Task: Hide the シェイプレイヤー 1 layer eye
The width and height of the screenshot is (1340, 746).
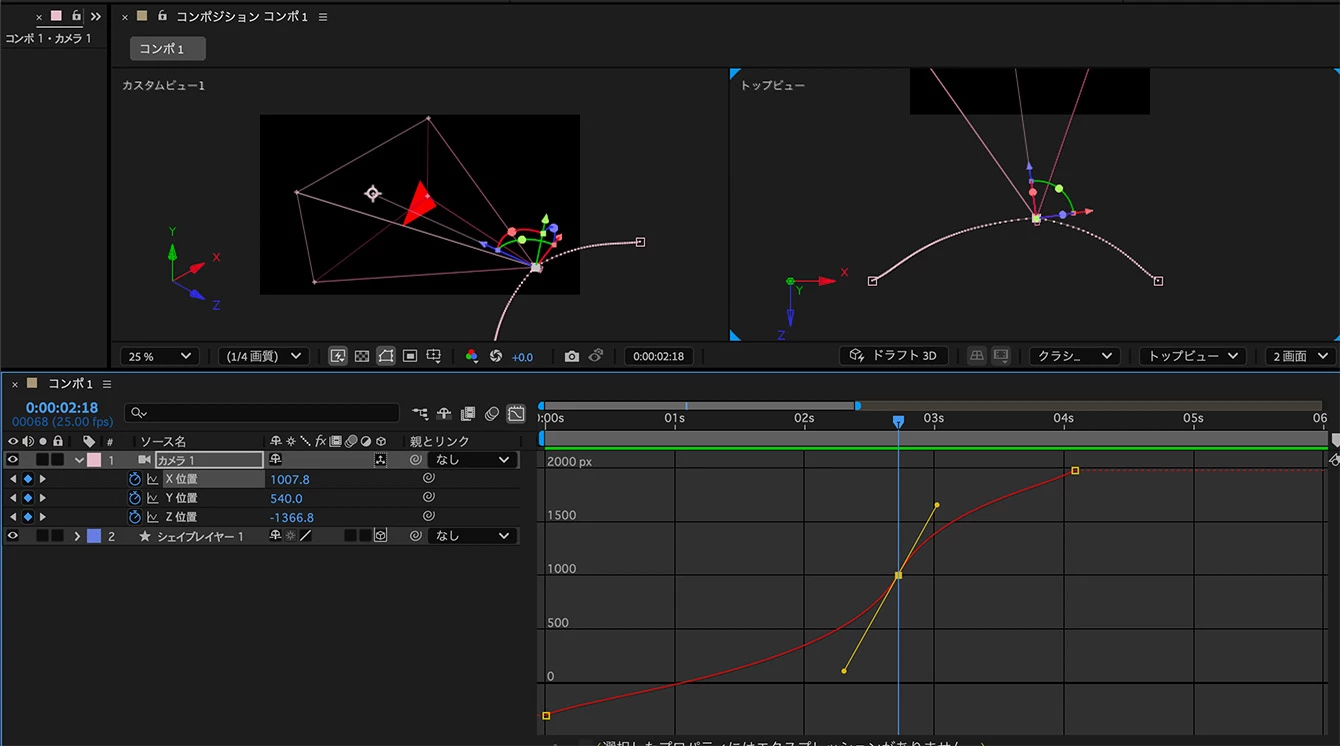Action: (13, 536)
